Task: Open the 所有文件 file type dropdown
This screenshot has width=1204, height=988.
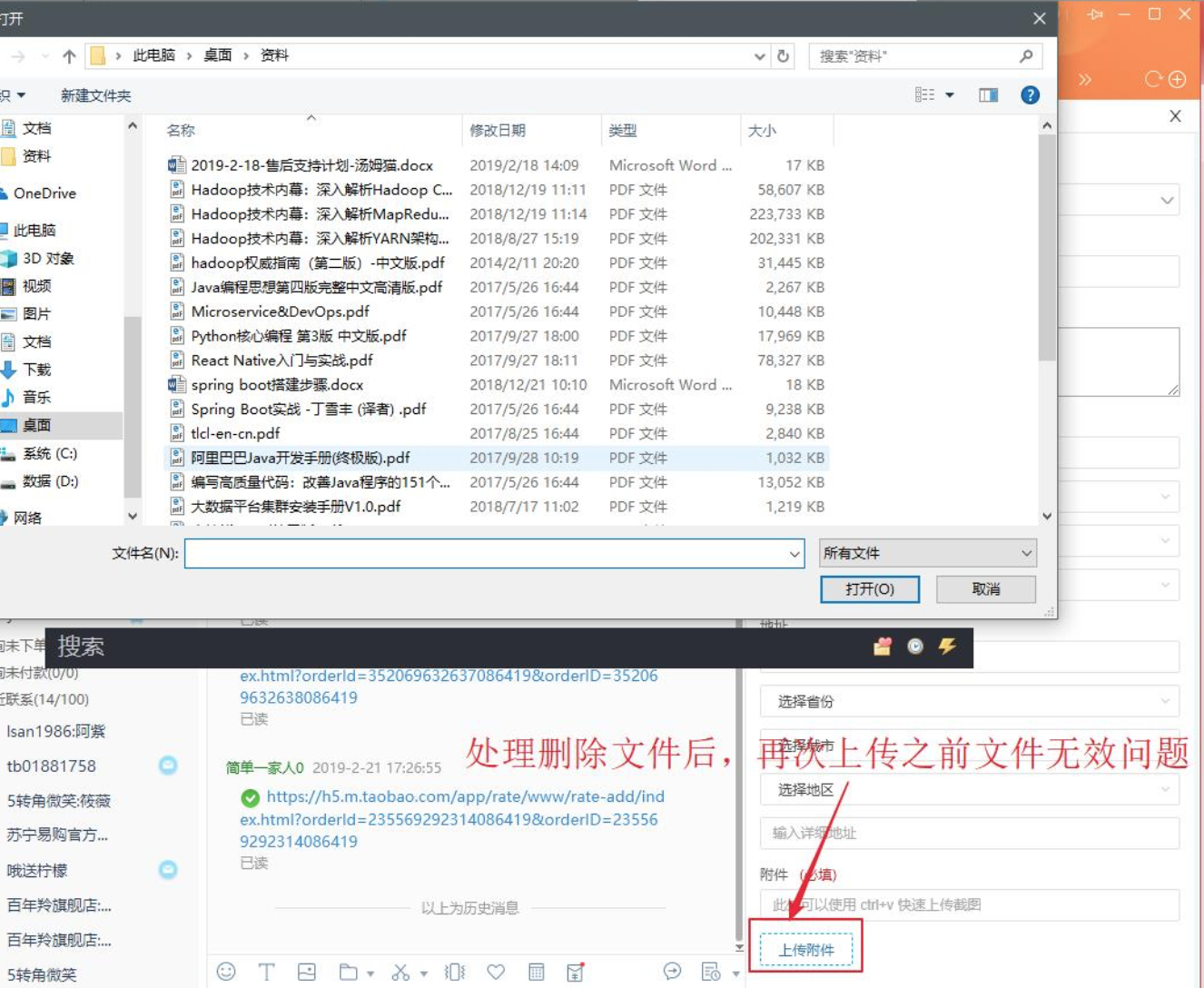Action: [927, 553]
